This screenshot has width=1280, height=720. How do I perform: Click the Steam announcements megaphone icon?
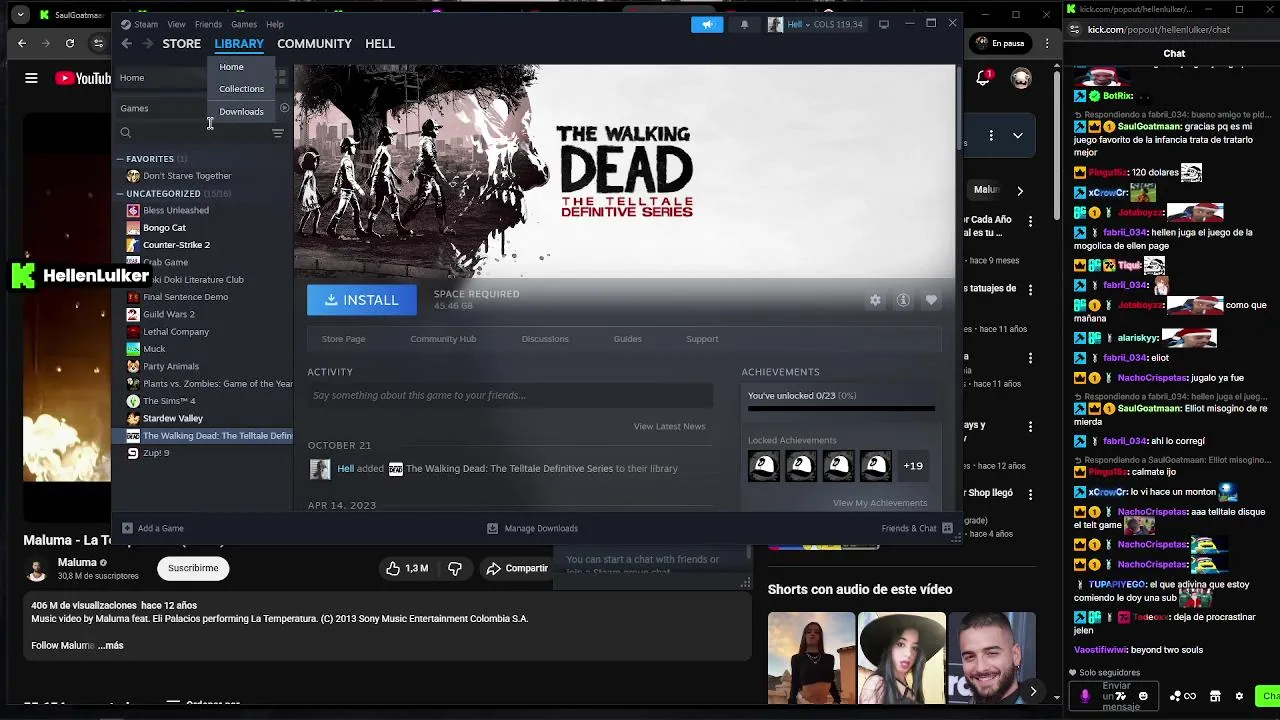pyautogui.click(x=707, y=24)
